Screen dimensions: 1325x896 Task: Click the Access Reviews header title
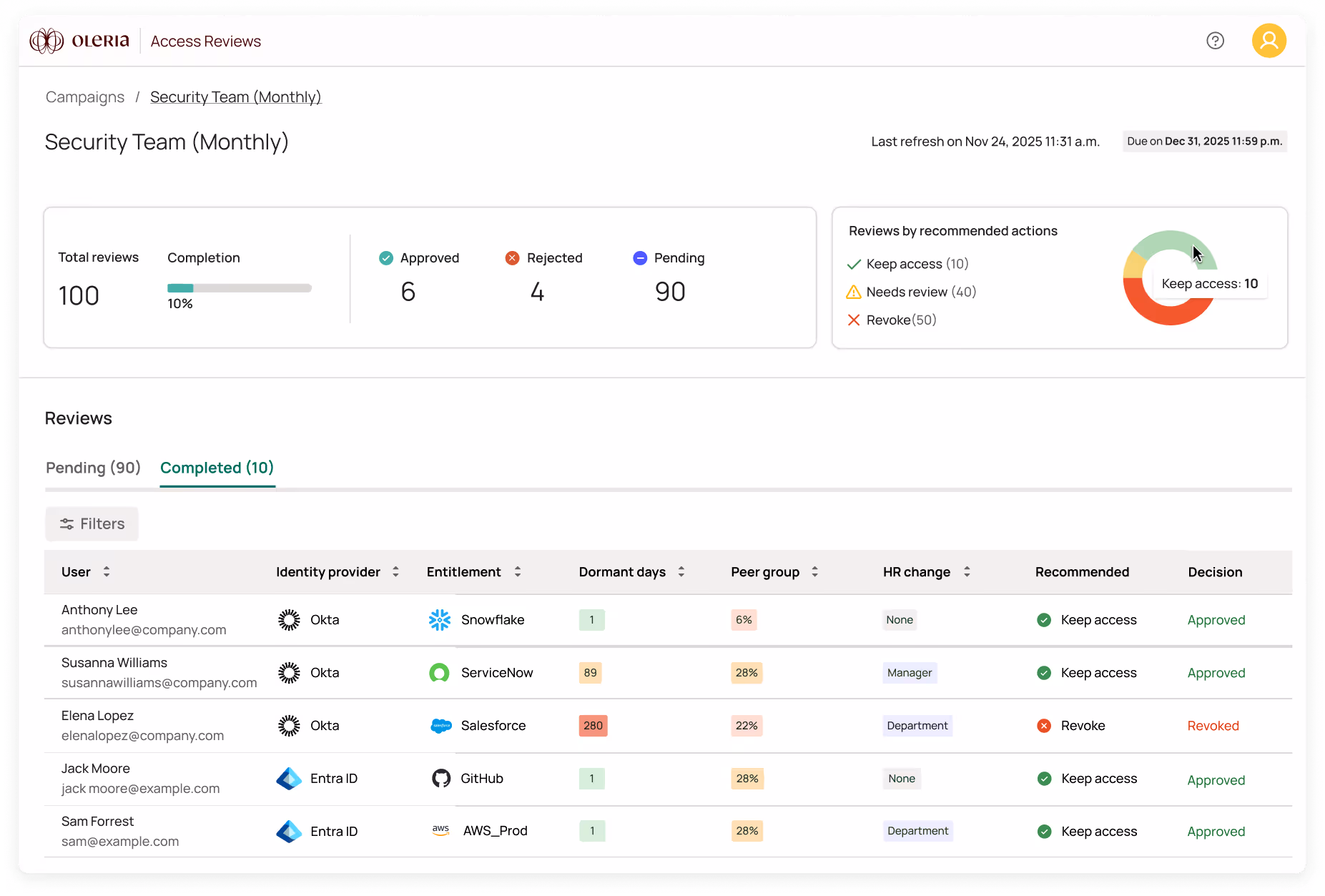pyautogui.click(x=206, y=41)
